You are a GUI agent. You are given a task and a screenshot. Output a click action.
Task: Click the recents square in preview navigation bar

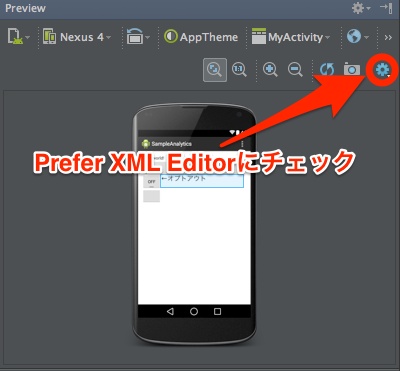click(217, 312)
